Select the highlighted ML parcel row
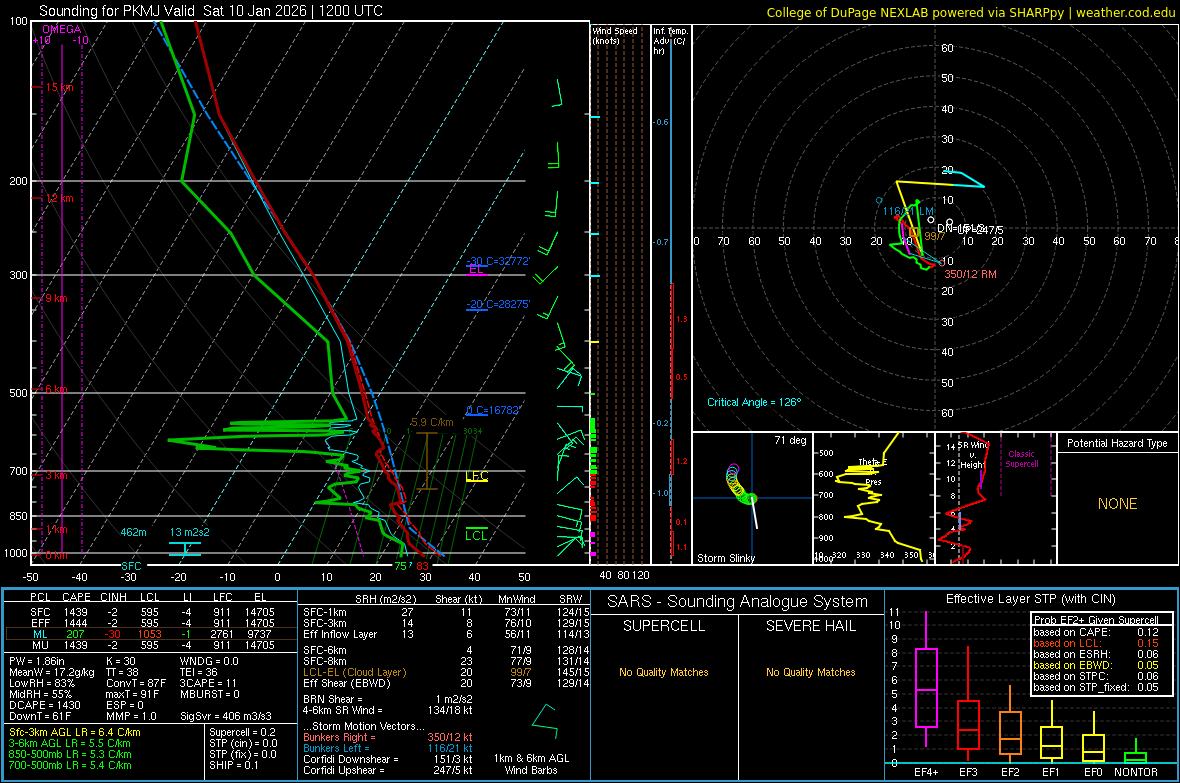 pyautogui.click(x=151, y=634)
